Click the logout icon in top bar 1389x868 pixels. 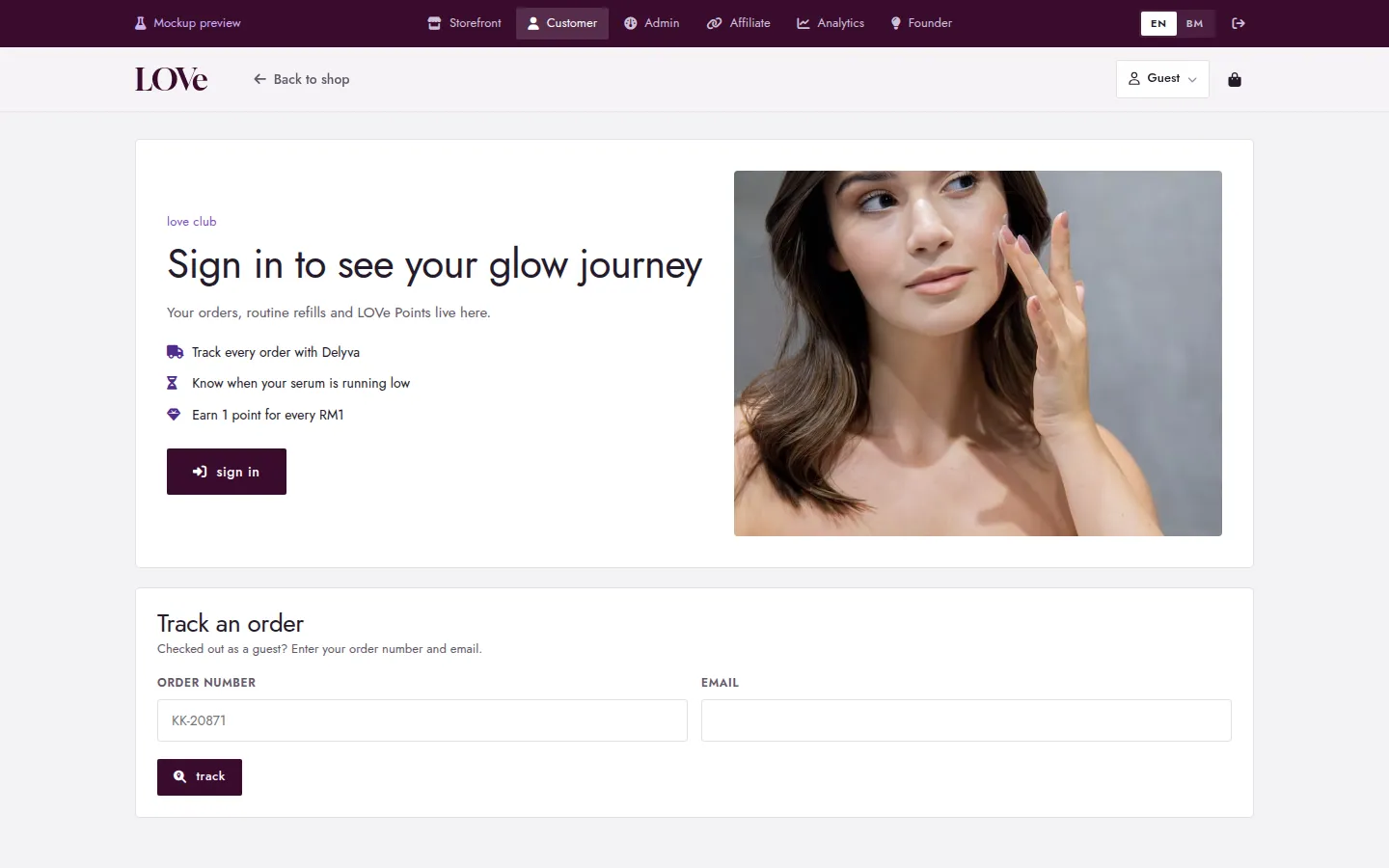click(x=1239, y=23)
